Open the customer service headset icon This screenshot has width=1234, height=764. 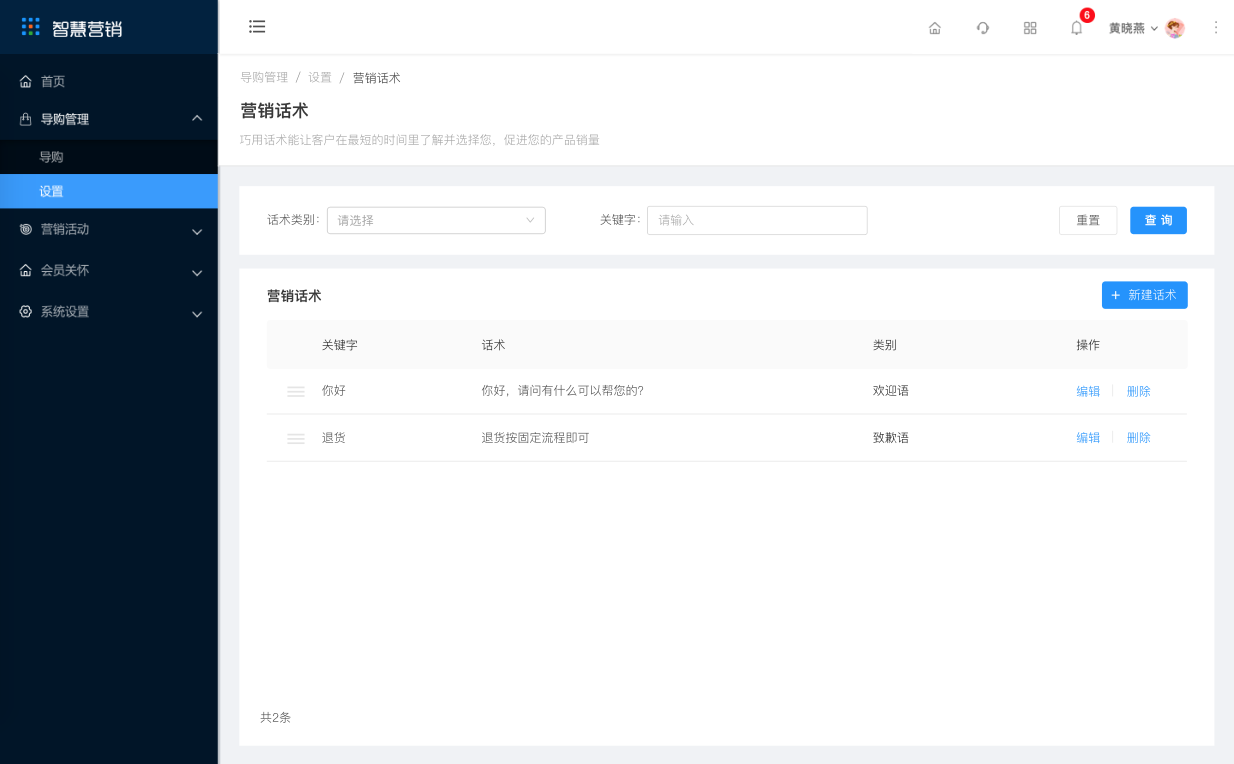[983, 28]
